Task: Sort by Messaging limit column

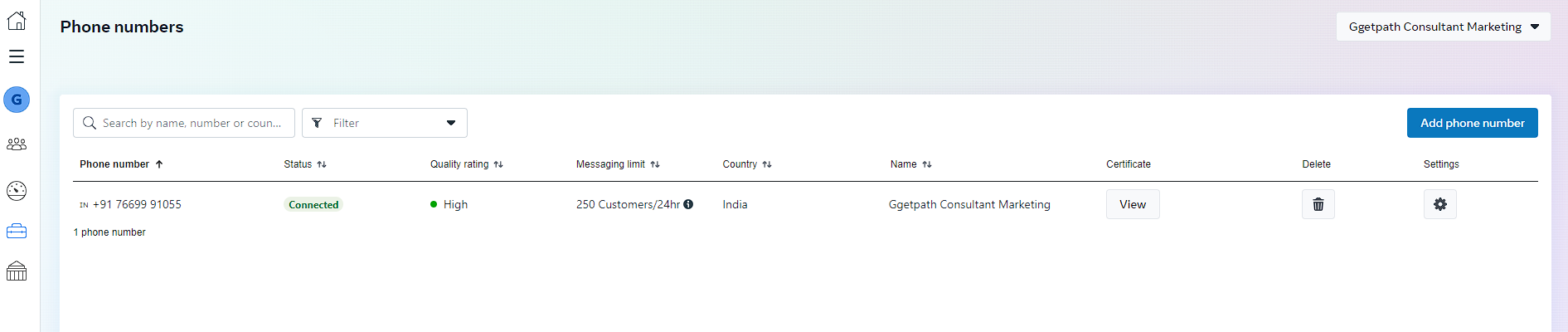Action: (618, 164)
